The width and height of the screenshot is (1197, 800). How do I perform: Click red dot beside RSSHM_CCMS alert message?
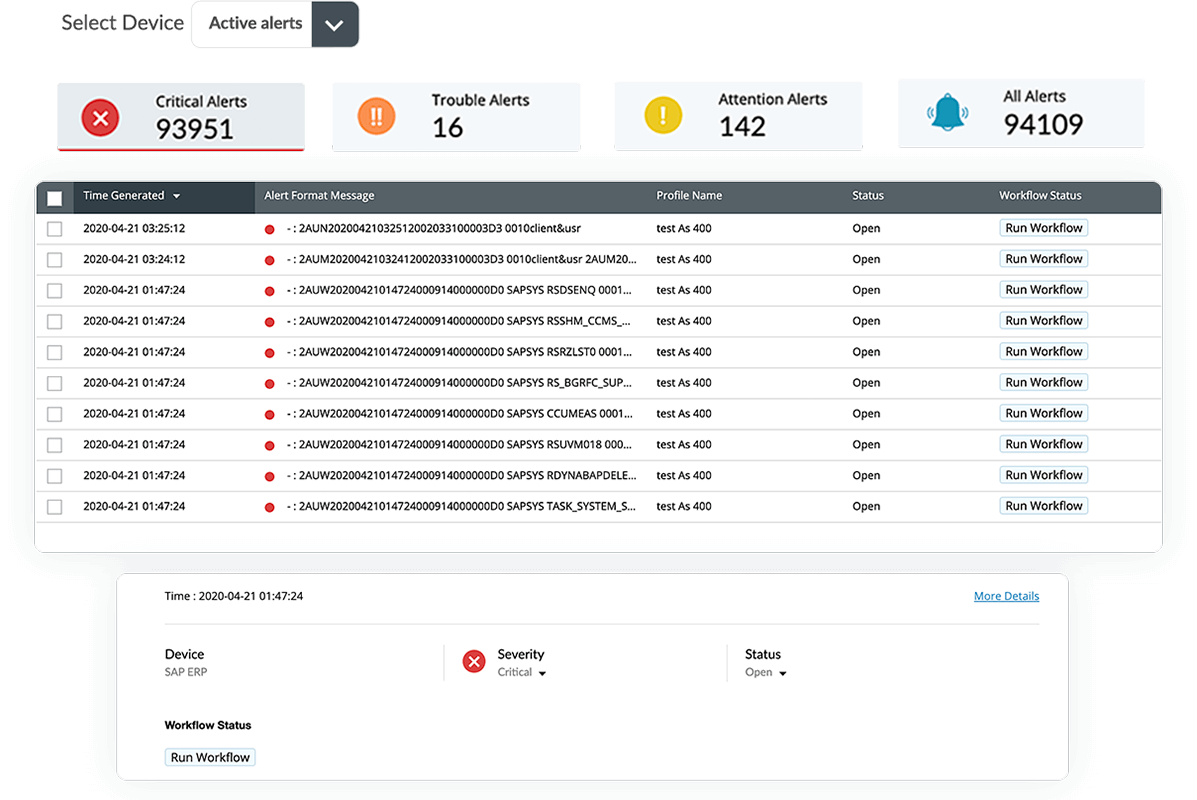pos(269,322)
